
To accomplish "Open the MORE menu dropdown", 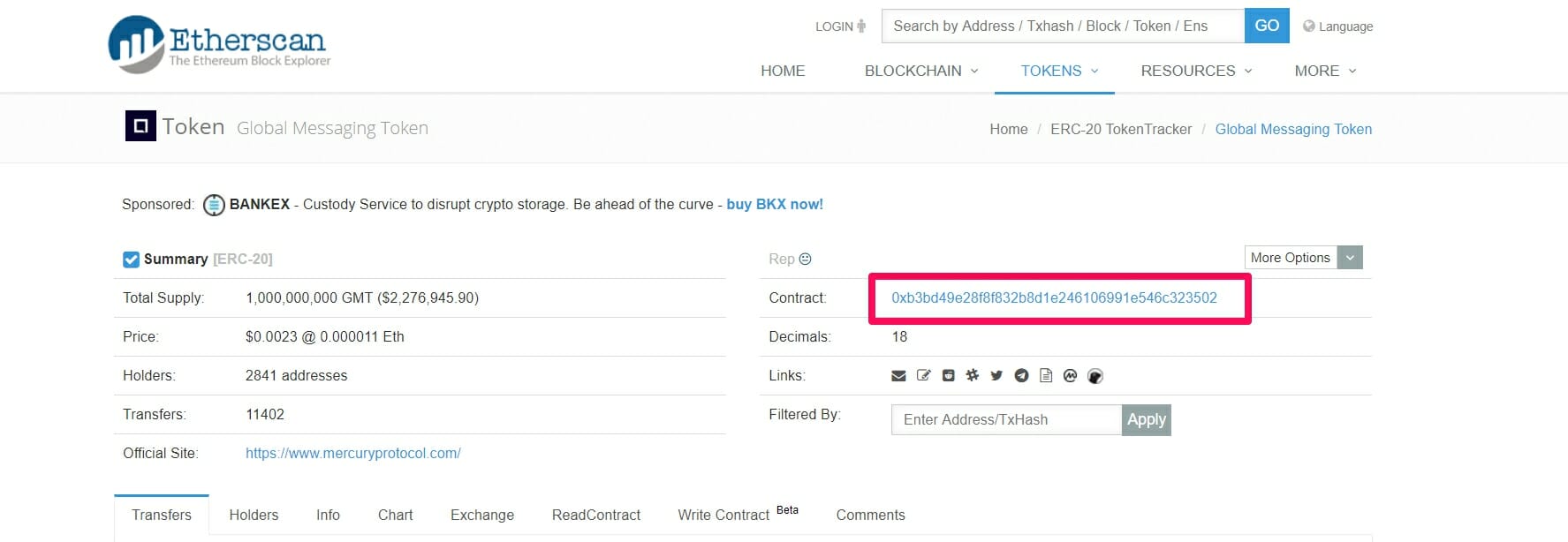I will click(x=1325, y=71).
